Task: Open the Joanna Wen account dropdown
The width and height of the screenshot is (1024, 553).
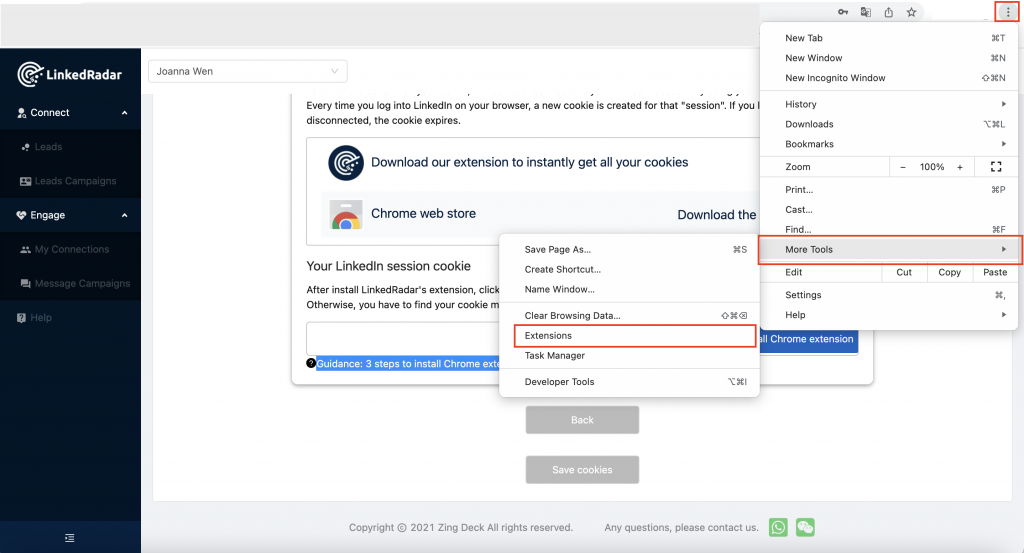Action: click(x=247, y=71)
